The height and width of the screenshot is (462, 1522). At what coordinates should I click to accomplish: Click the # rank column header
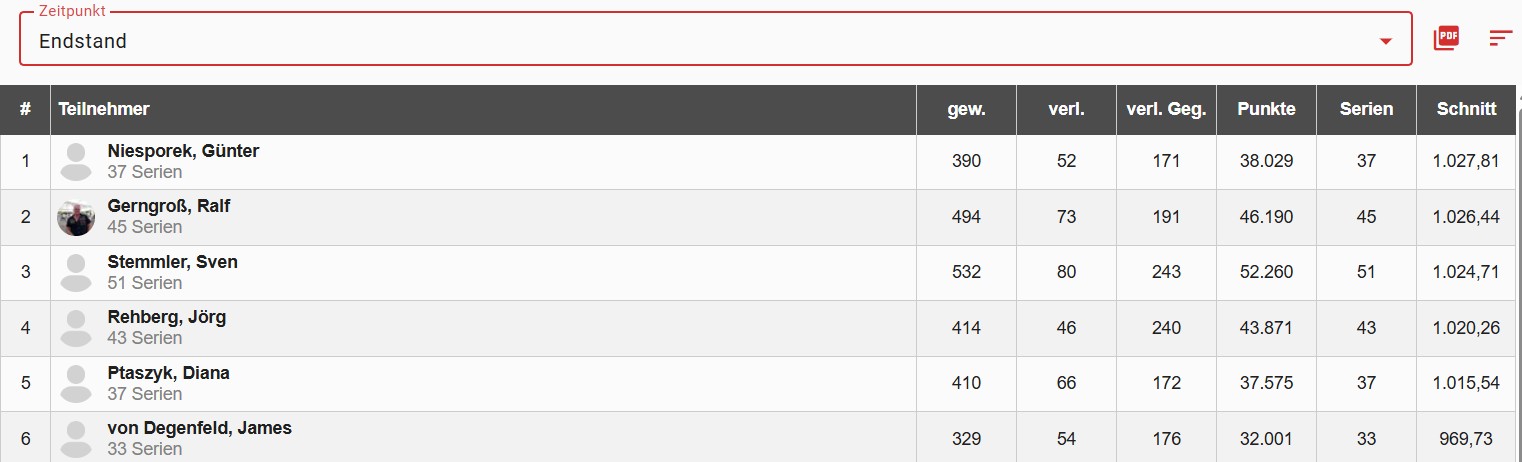point(25,110)
